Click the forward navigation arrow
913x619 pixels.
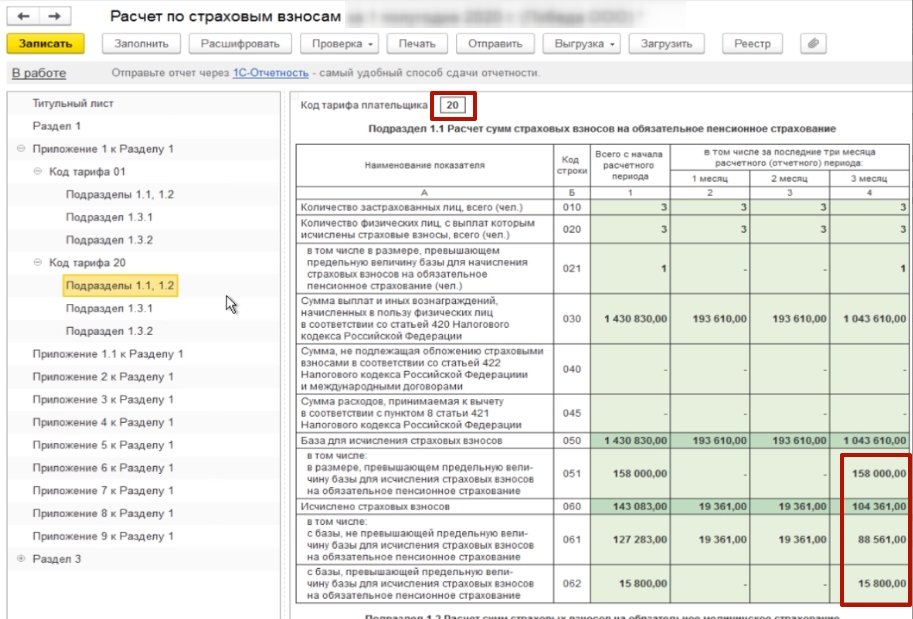tap(54, 17)
